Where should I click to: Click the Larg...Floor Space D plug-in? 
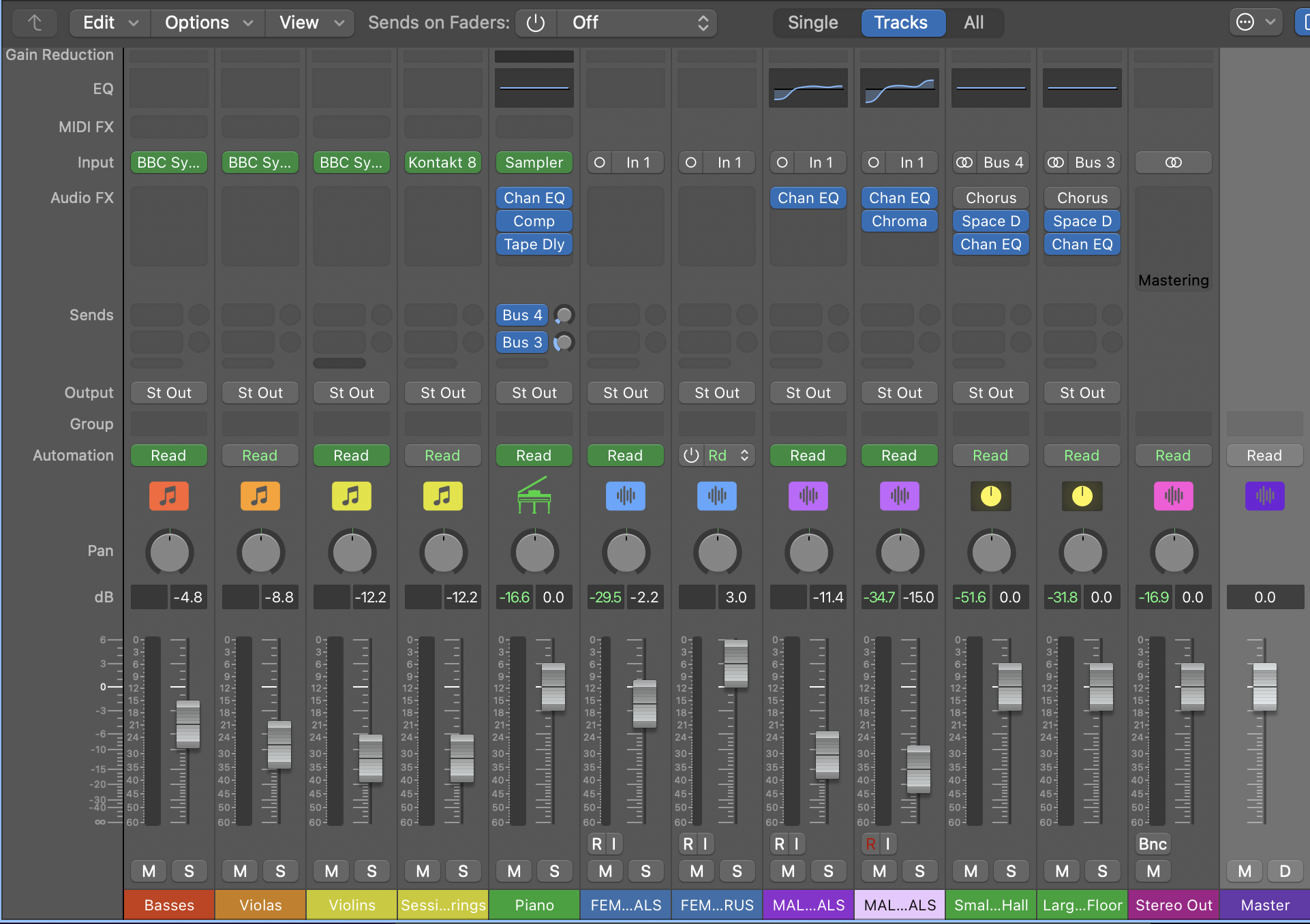pyautogui.click(x=1082, y=221)
